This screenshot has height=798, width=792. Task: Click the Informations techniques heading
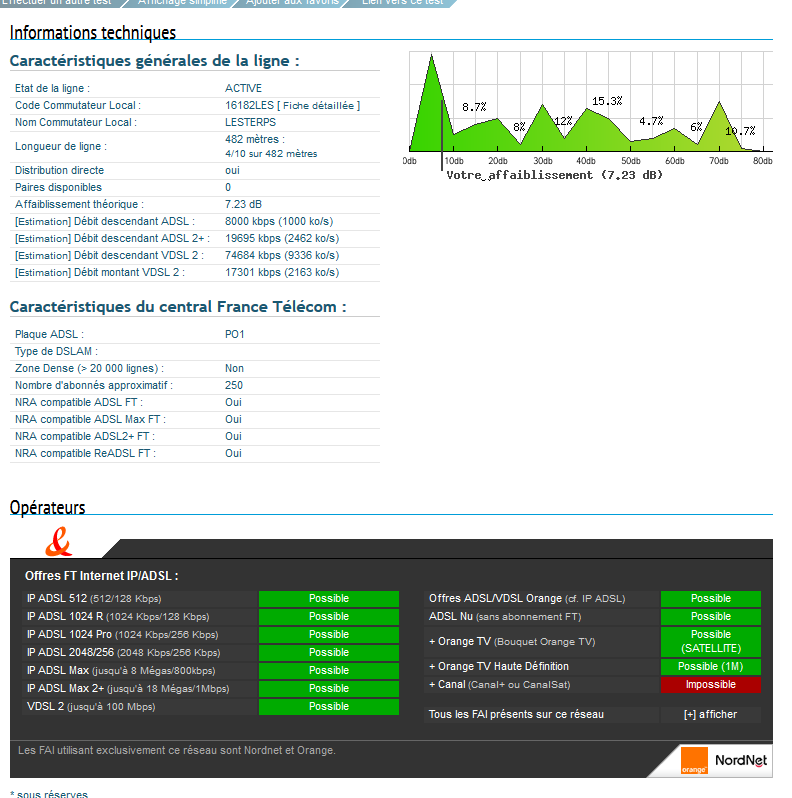[93, 33]
